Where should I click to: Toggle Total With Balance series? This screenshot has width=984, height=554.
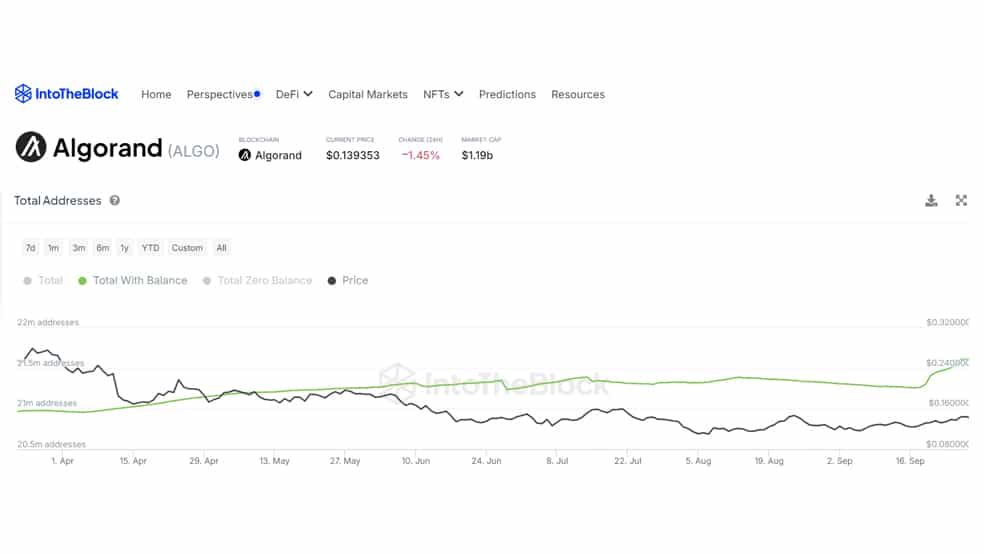(x=132, y=280)
